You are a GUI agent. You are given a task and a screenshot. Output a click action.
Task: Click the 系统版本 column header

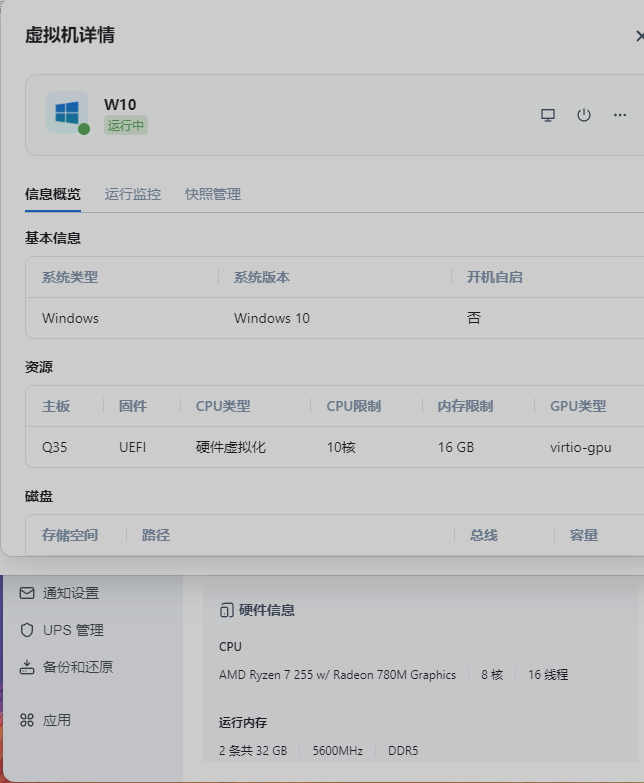point(262,277)
